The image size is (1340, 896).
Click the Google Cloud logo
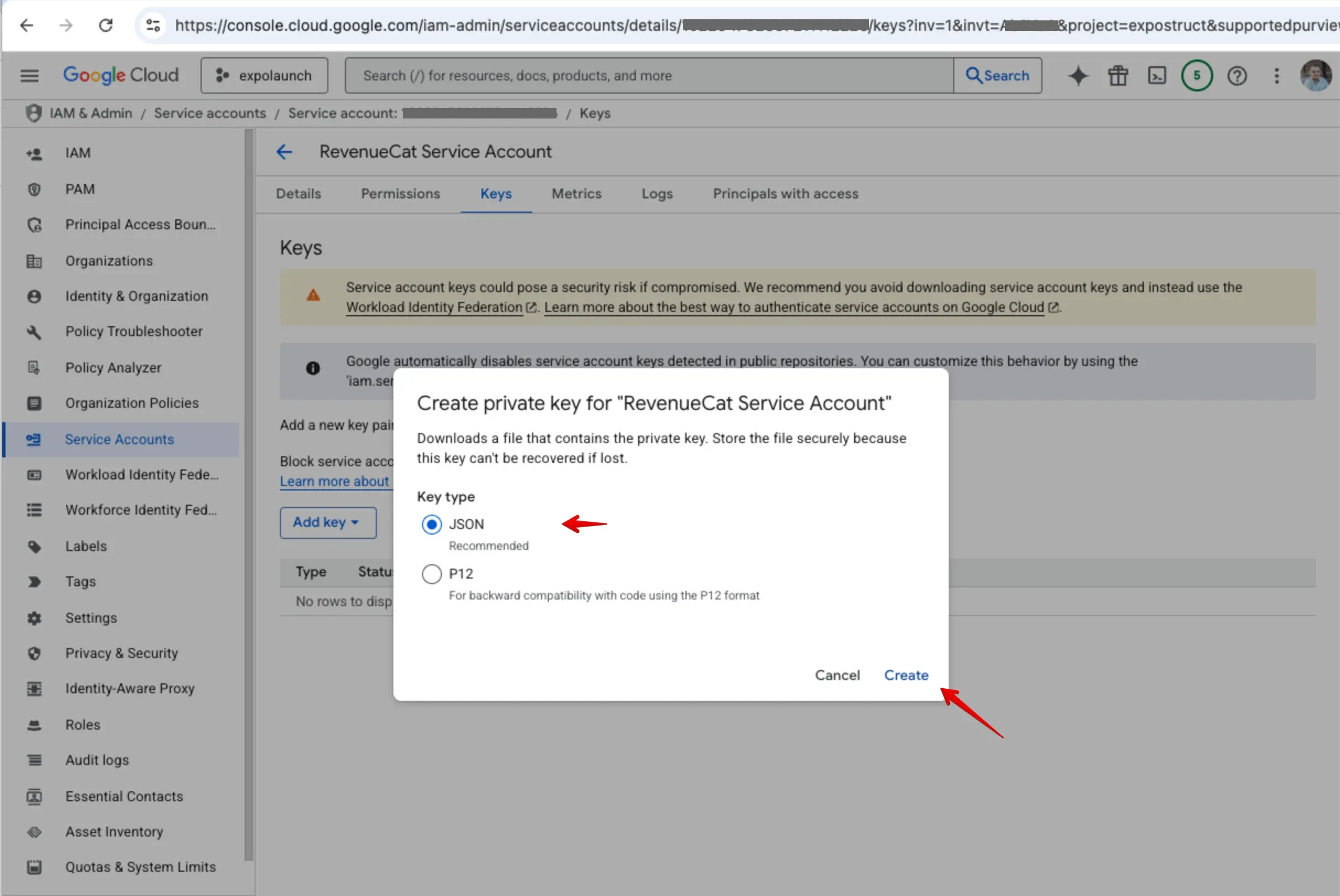pyautogui.click(x=121, y=75)
